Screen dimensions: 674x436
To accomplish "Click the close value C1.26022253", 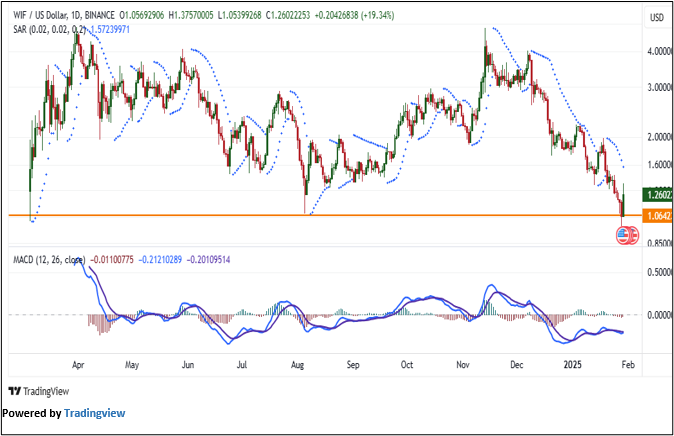I will (x=288, y=15).
